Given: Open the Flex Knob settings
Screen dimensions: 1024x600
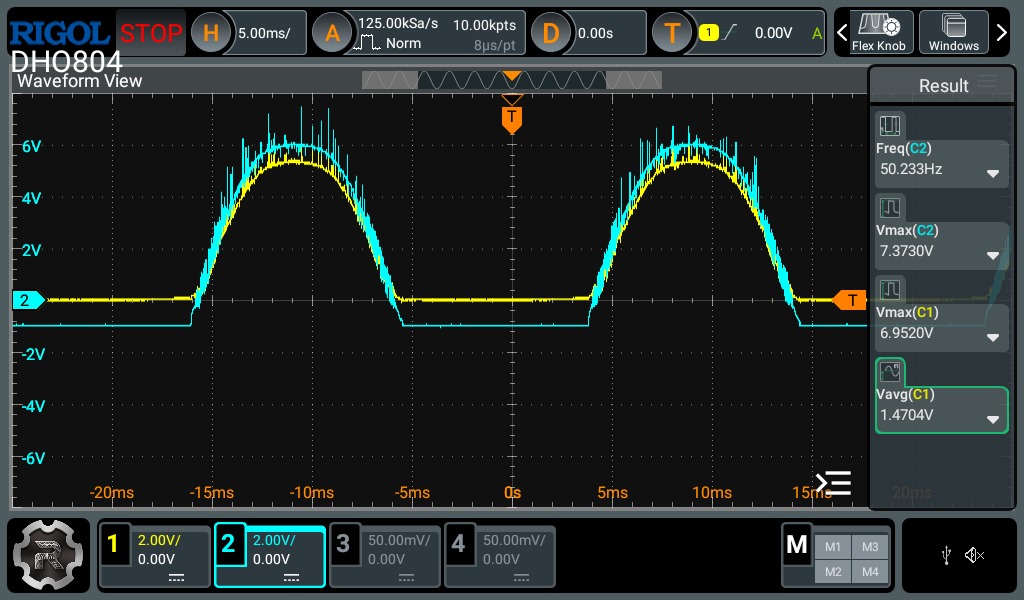Looking at the screenshot, I should pyautogui.click(x=878, y=32).
